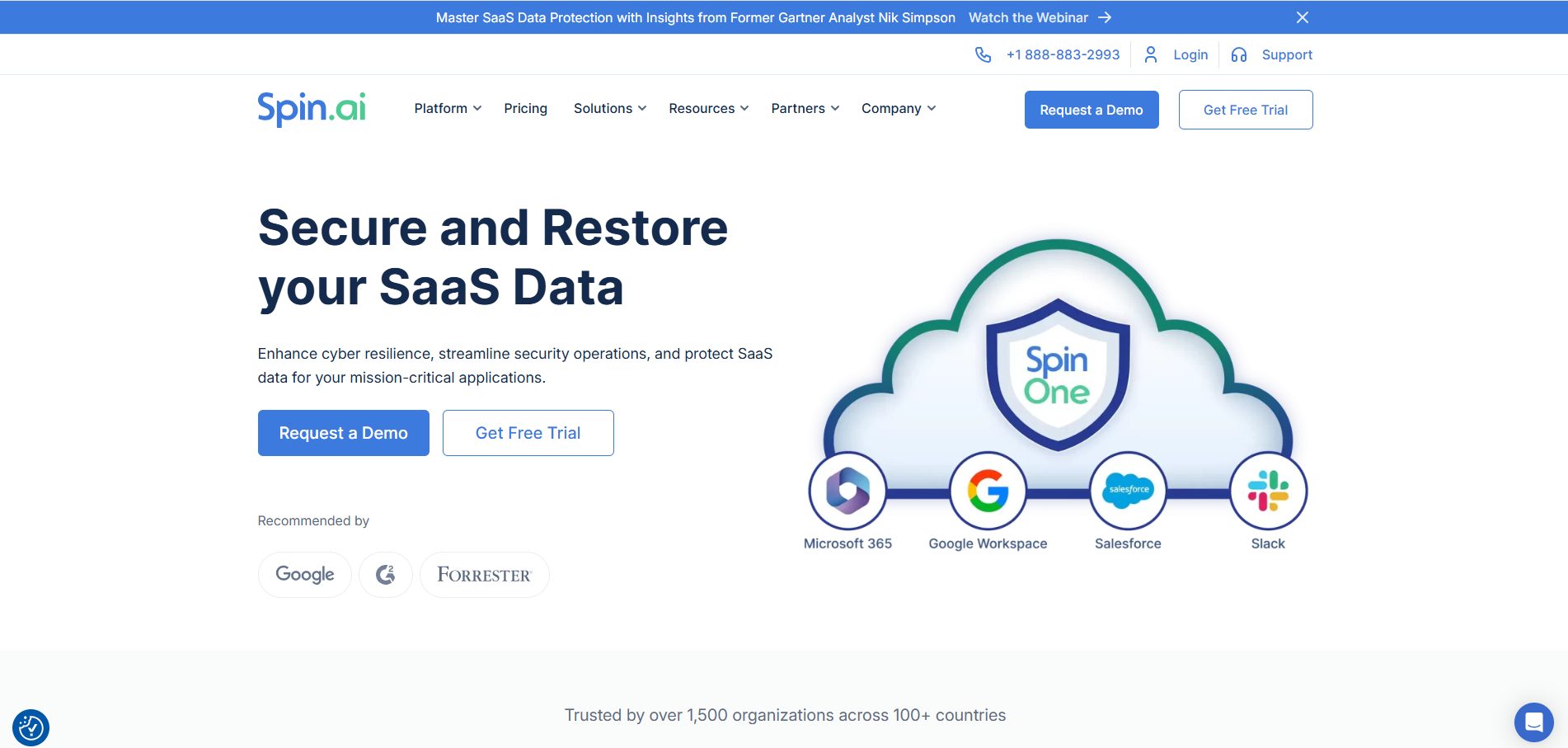Open the Pricing page
The height and width of the screenshot is (748, 1568).
[525, 109]
